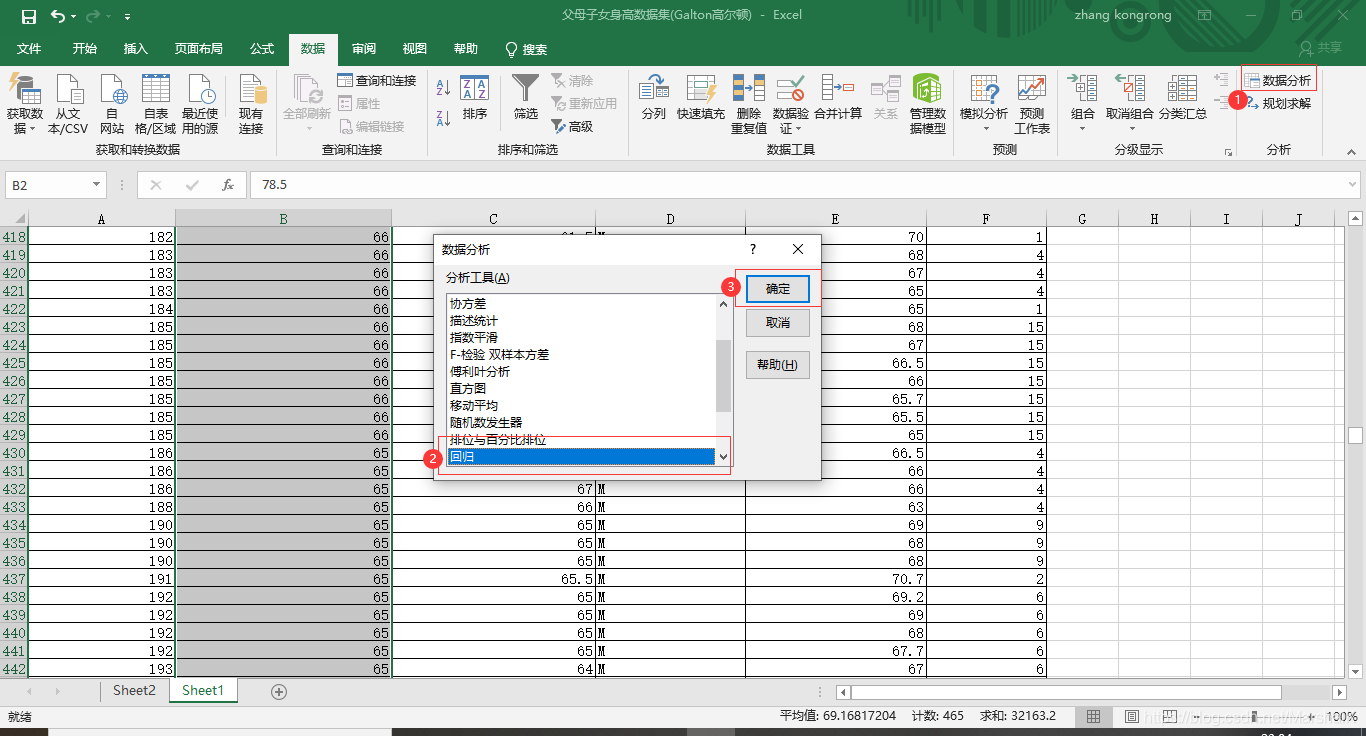Image resolution: width=1366 pixels, height=736 pixels.
Task: Toggle the Filter (筛选) funnel
Action: point(525,98)
